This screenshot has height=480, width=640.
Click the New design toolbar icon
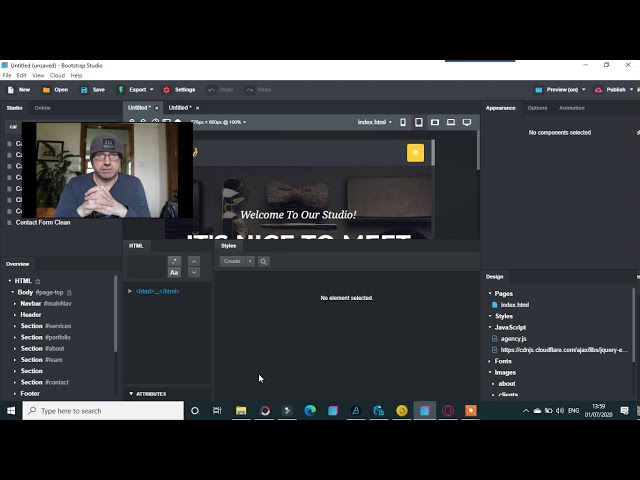[11, 90]
